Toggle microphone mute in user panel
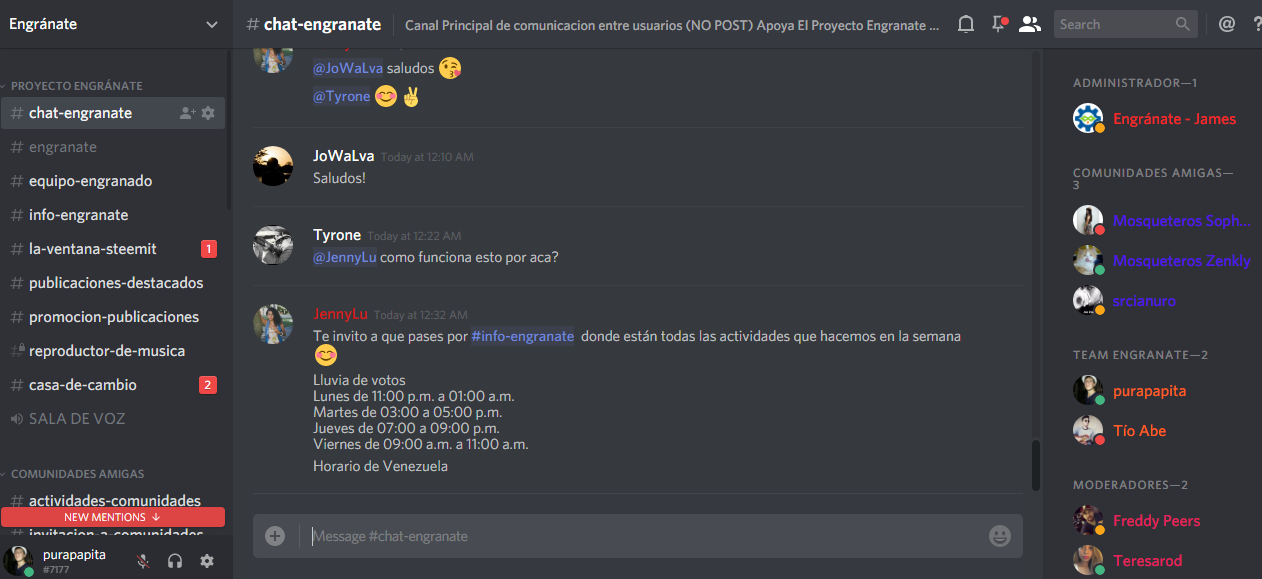Image resolution: width=1262 pixels, height=579 pixels. point(143,561)
